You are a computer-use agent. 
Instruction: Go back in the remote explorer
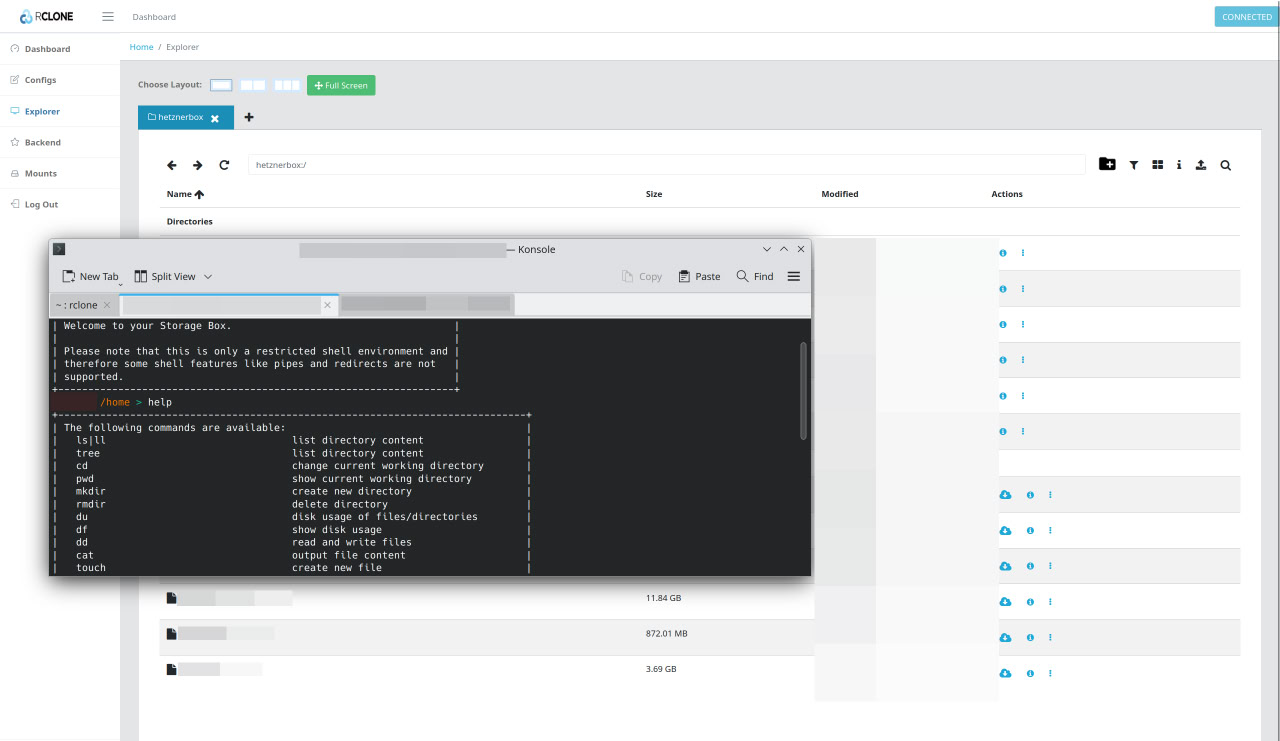point(172,165)
